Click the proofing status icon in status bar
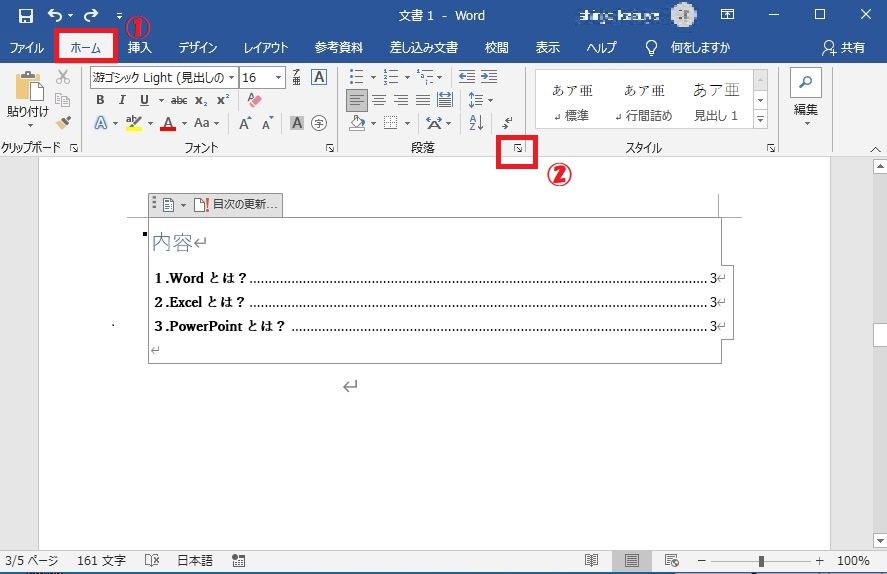Screen dimensions: 887x574 (x=152, y=560)
